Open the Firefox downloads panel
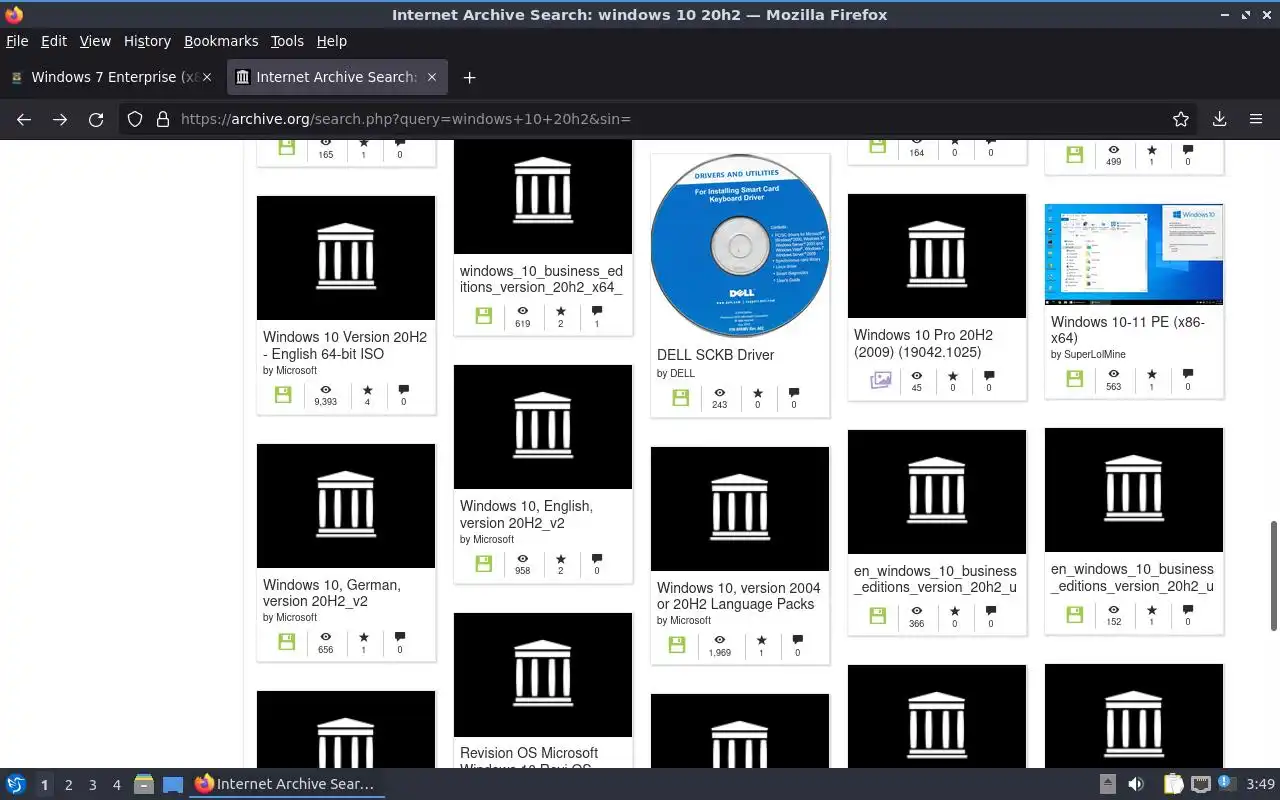 pos(1219,119)
